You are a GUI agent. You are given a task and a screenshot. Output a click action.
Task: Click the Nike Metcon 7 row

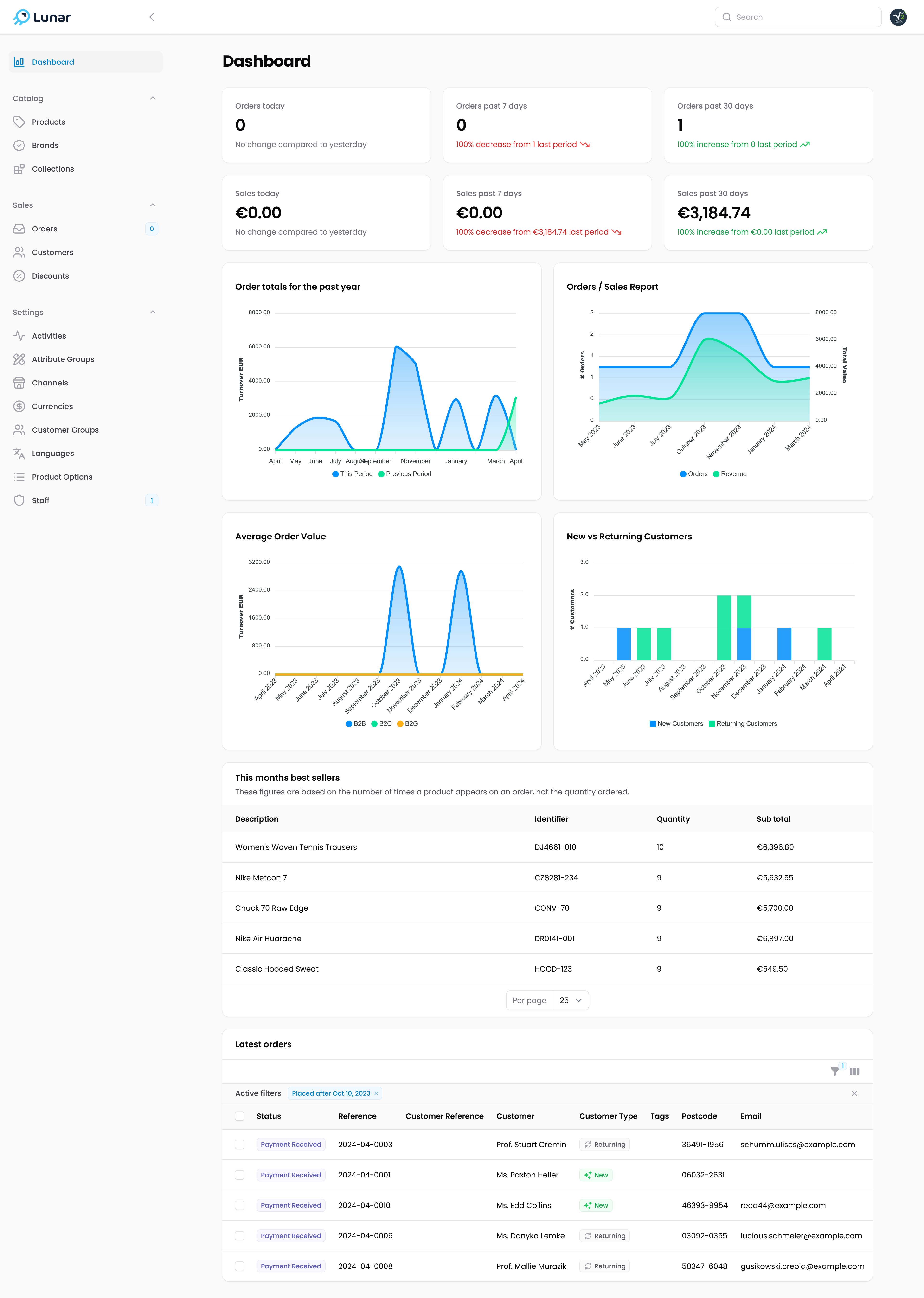[x=547, y=878]
